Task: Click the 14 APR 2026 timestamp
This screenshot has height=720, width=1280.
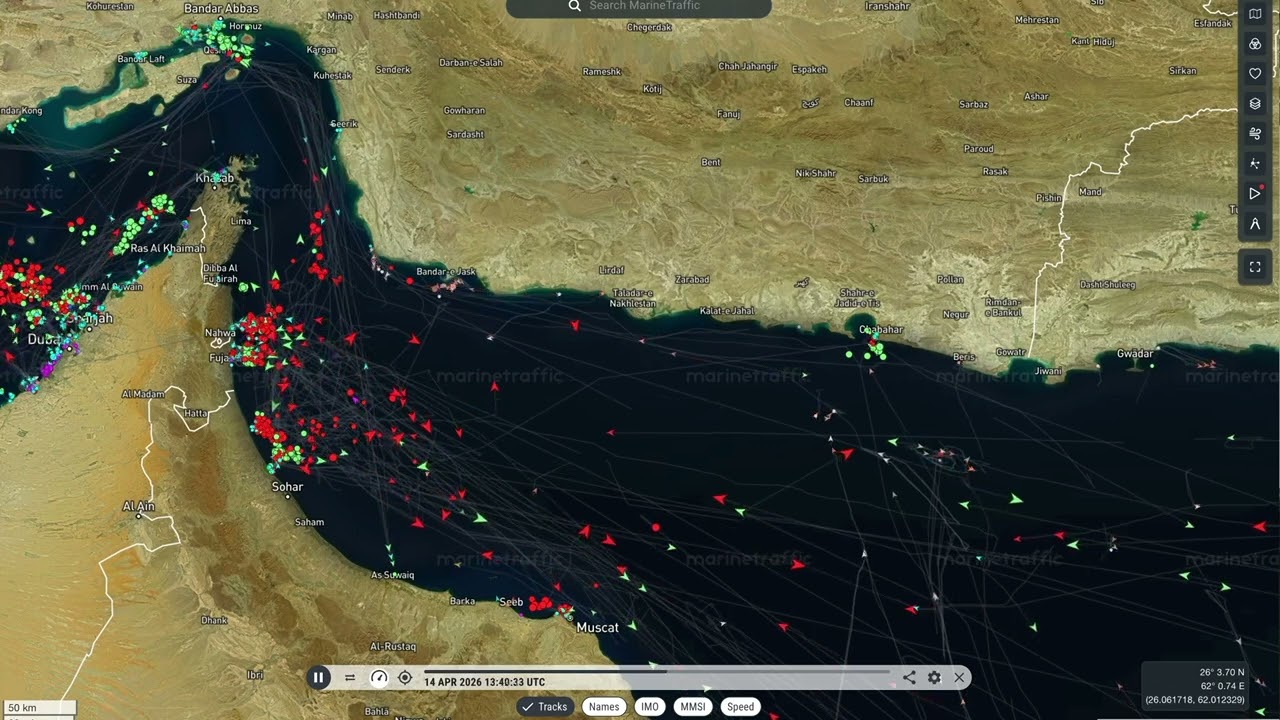Action: pos(485,682)
